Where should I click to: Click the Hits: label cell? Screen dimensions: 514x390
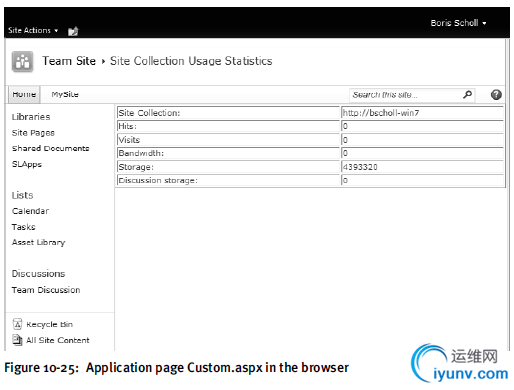(x=228, y=126)
